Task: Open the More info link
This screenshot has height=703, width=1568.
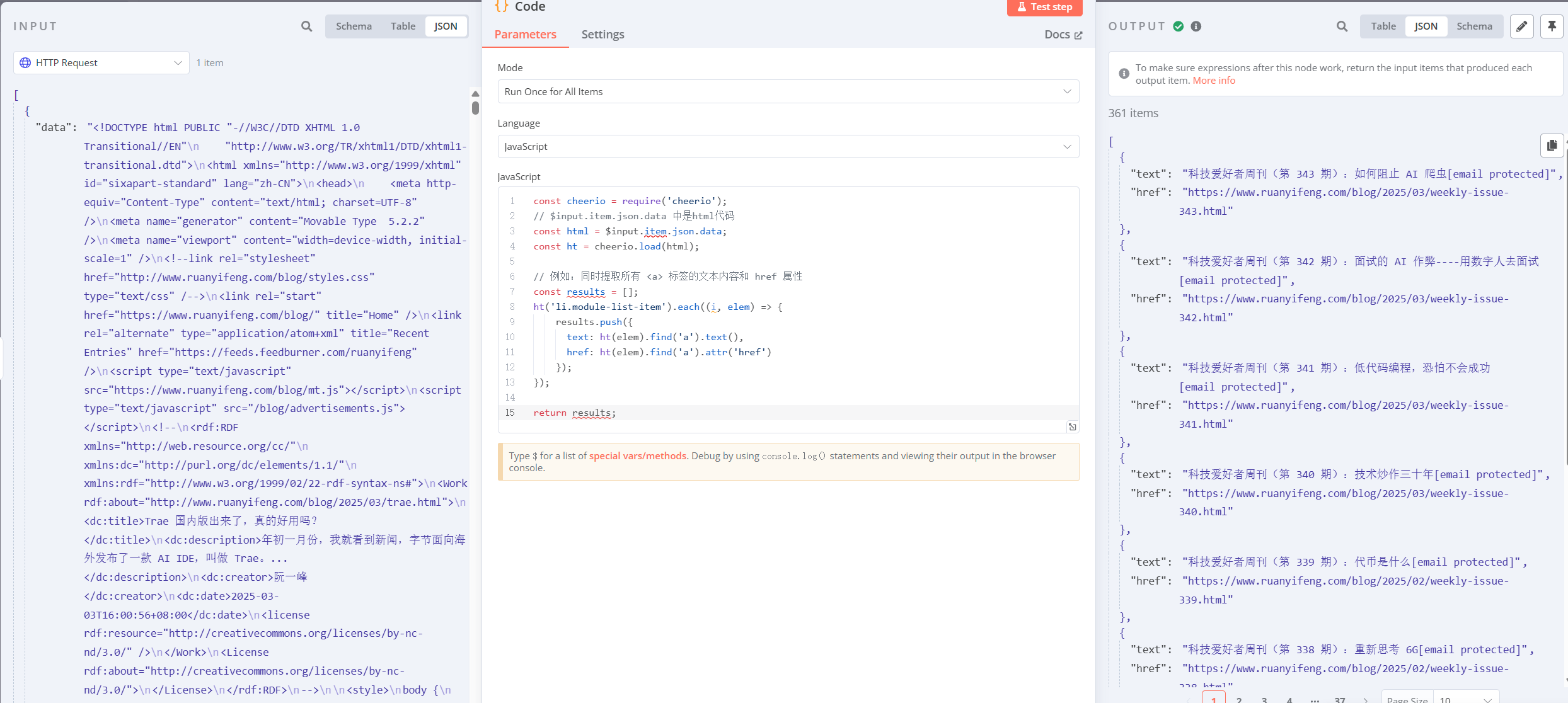Action: (1214, 81)
